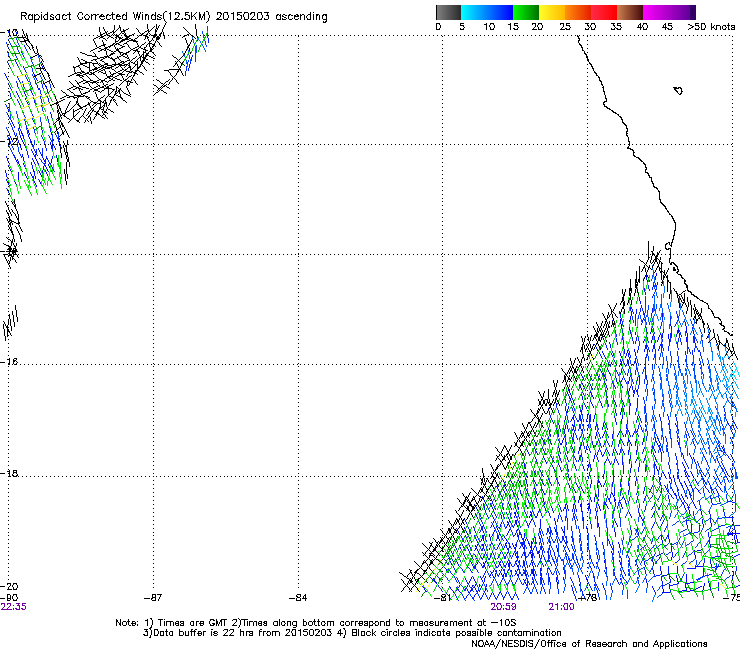Click the '>50 knots' legend label
The width and height of the screenshot is (740, 650).
click(x=711, y=27)
